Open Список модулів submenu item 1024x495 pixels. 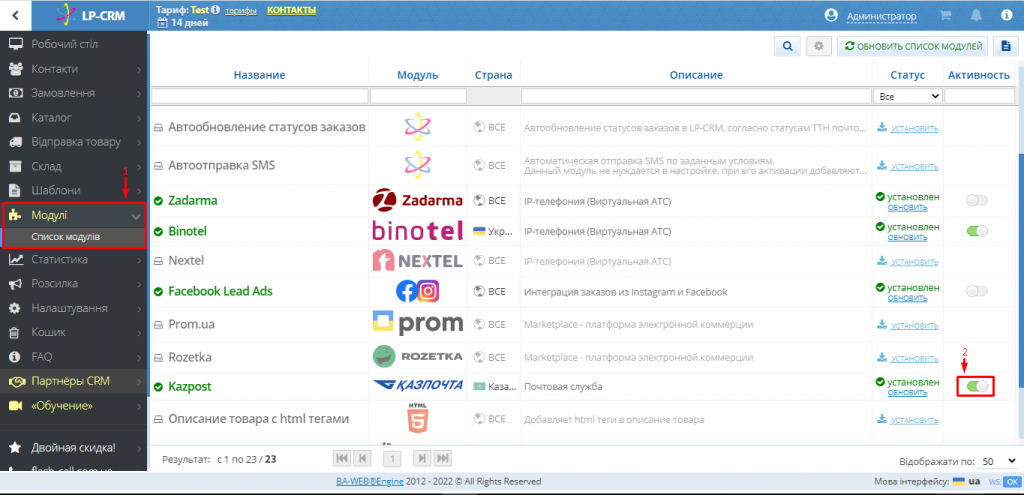coord(74,237)
